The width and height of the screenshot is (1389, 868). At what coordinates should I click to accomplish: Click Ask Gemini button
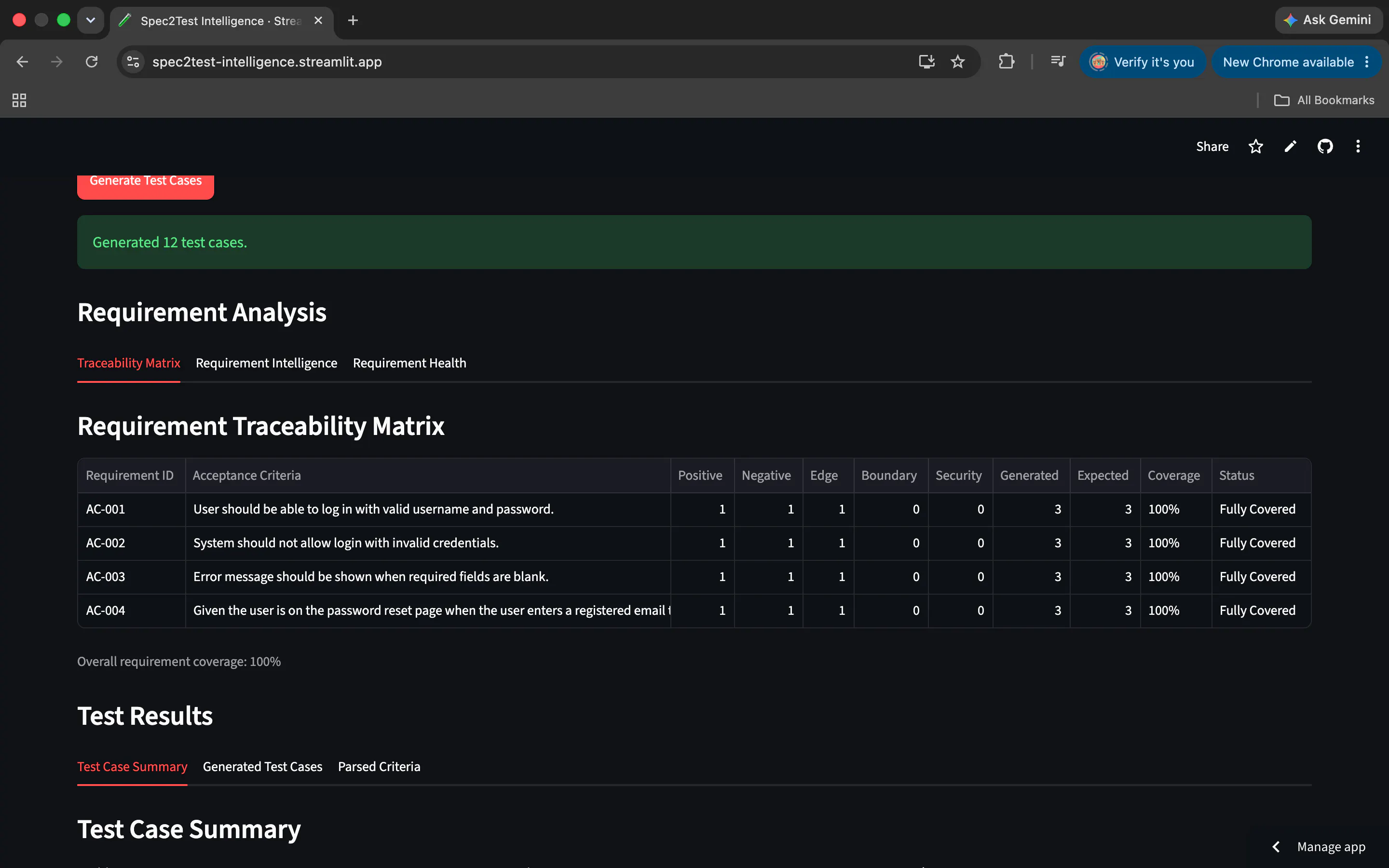tap(1328, 20)
